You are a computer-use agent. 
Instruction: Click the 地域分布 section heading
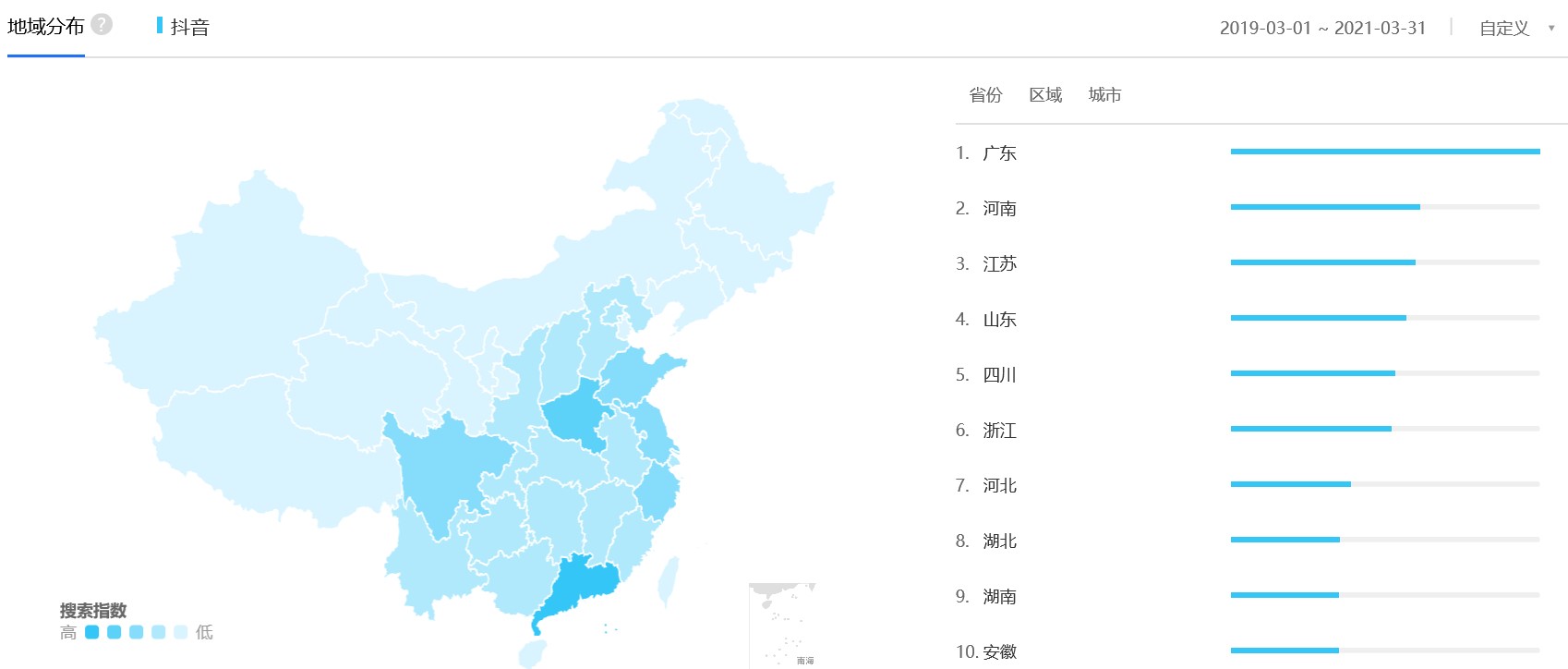(46, 27)
